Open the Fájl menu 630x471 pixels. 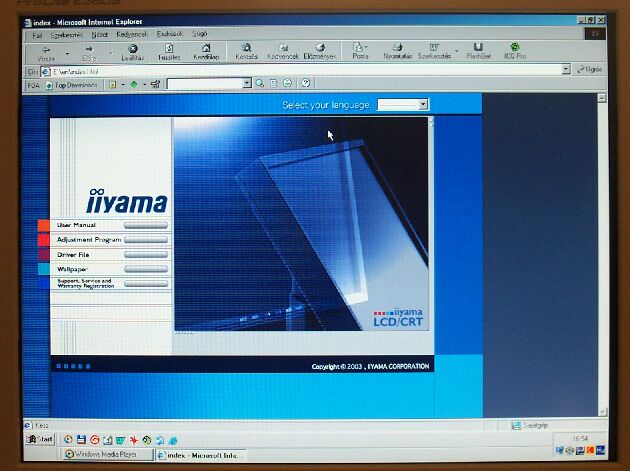[37, 35]
